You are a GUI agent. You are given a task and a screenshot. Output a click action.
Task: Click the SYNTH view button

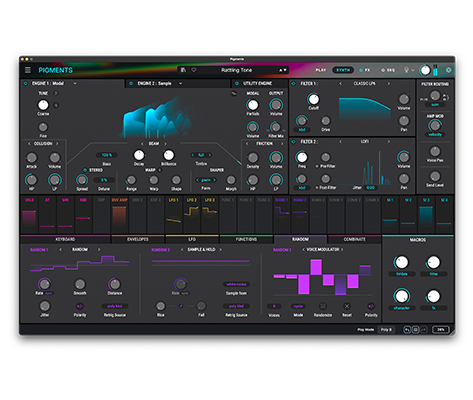pyautogui.click(x=343, y=70)
